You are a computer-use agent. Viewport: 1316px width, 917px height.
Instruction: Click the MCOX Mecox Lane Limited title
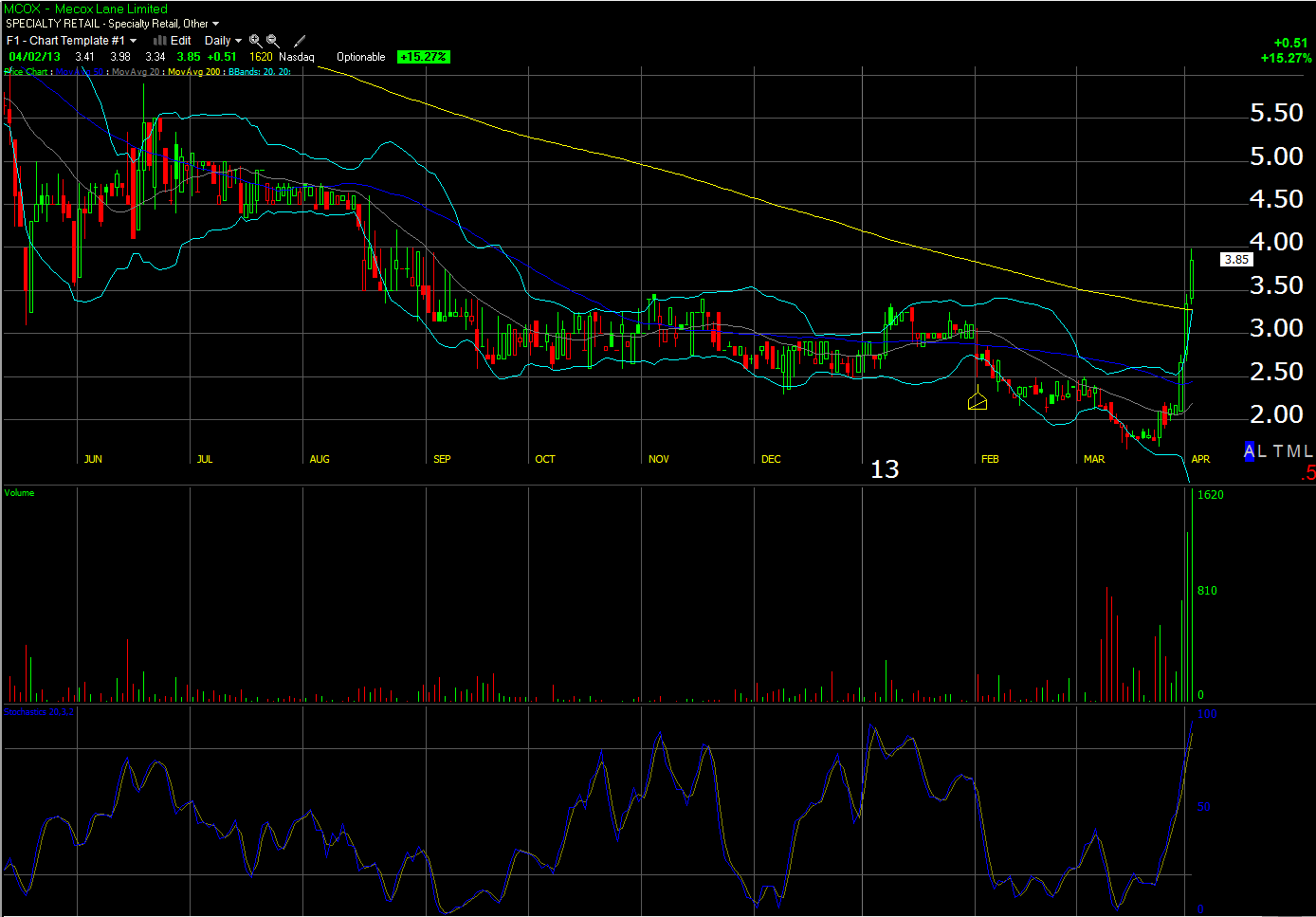[85, 9]
